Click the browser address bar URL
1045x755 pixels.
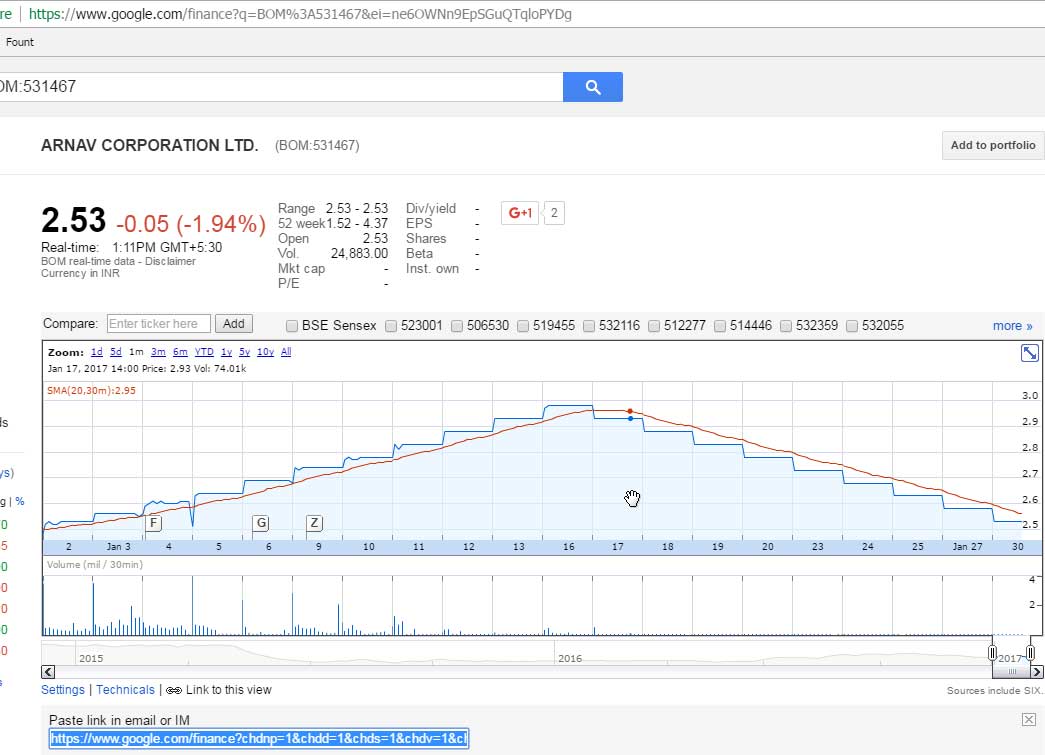click(x=300, y=14)
